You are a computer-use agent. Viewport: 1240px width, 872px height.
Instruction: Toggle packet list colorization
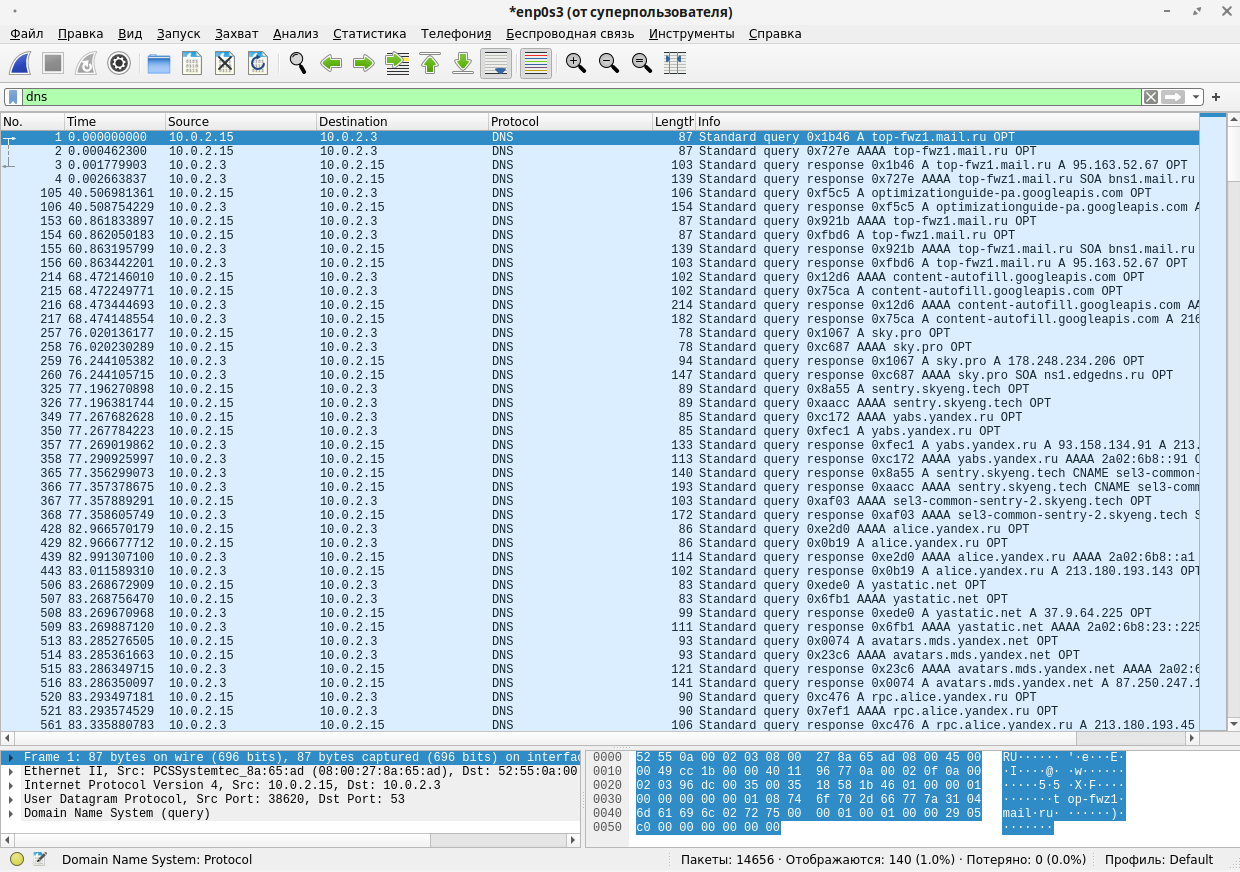click(x=536, y=63)
